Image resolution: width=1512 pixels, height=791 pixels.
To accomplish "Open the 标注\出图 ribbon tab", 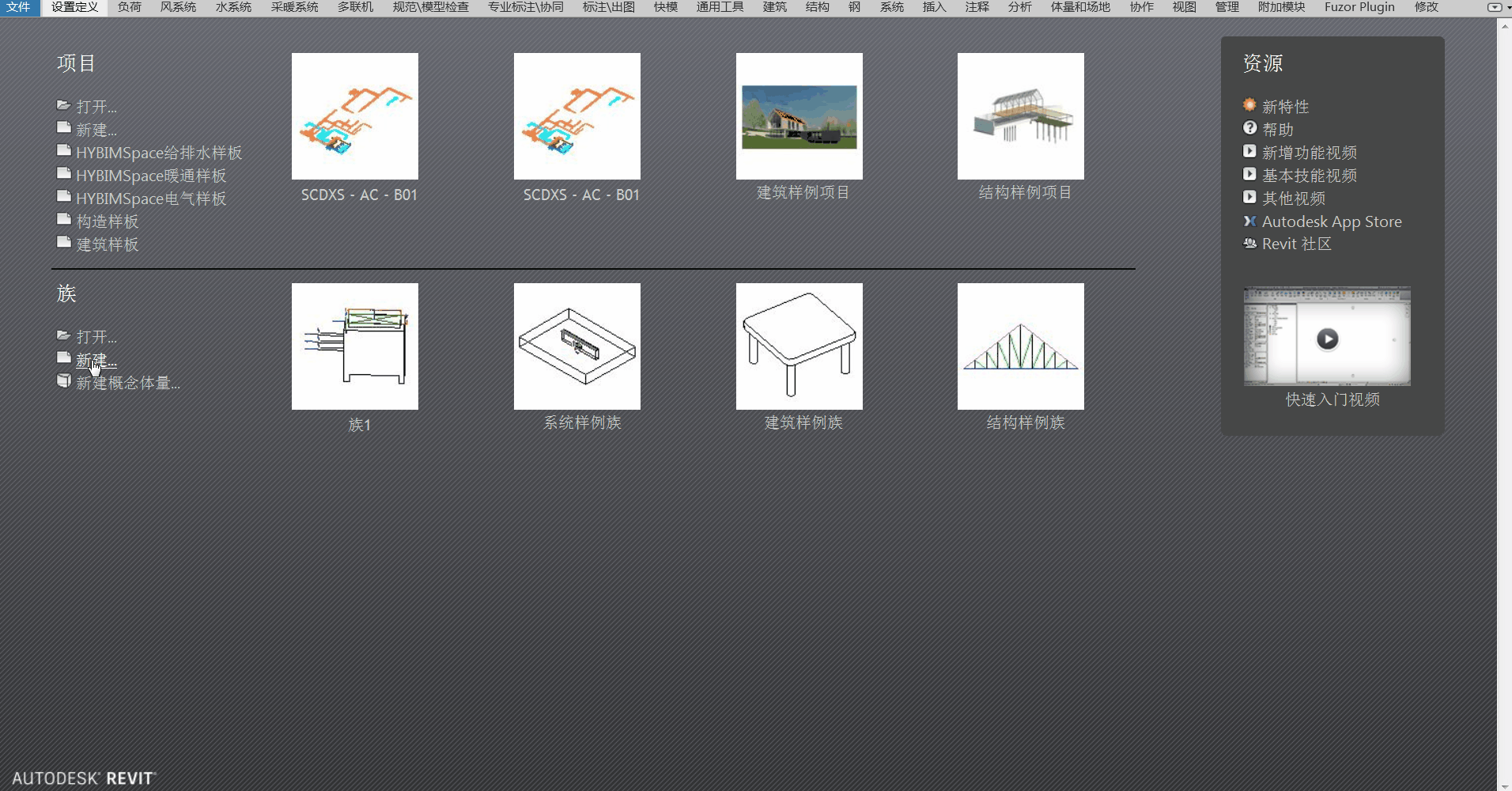I will coord(609,7).
